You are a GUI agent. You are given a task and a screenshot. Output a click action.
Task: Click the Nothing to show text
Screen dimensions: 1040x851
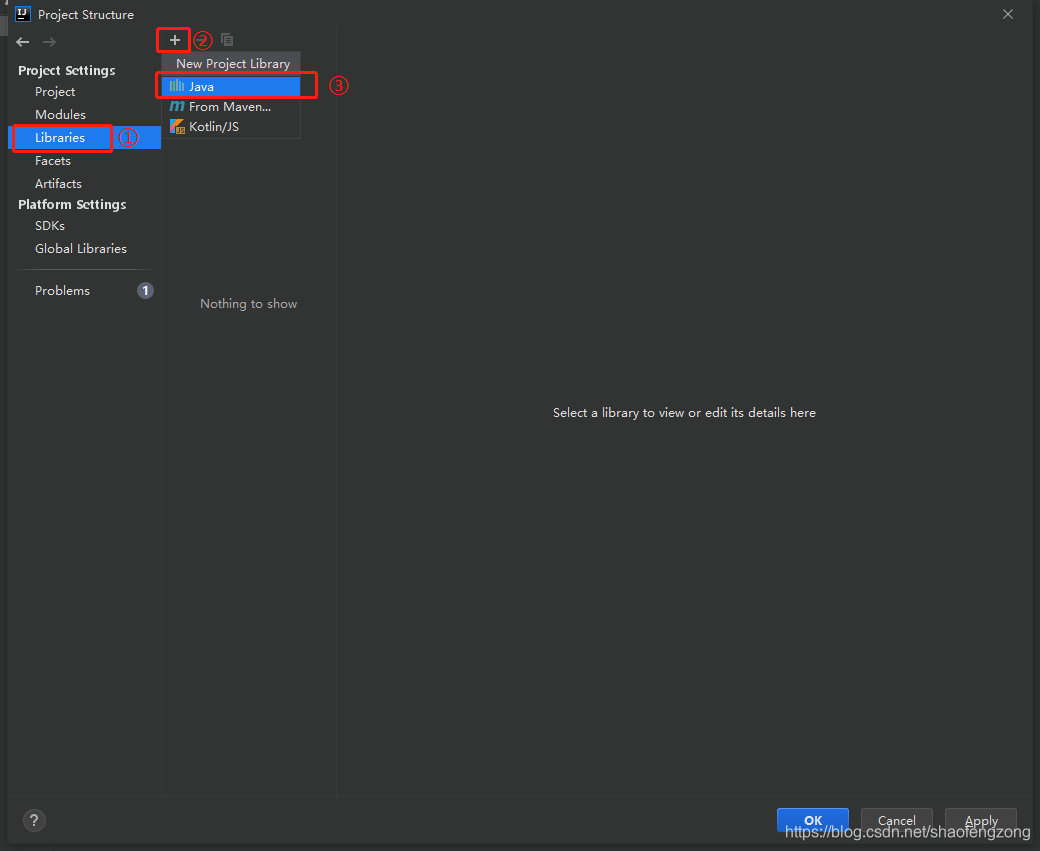(x=249, y=304)
